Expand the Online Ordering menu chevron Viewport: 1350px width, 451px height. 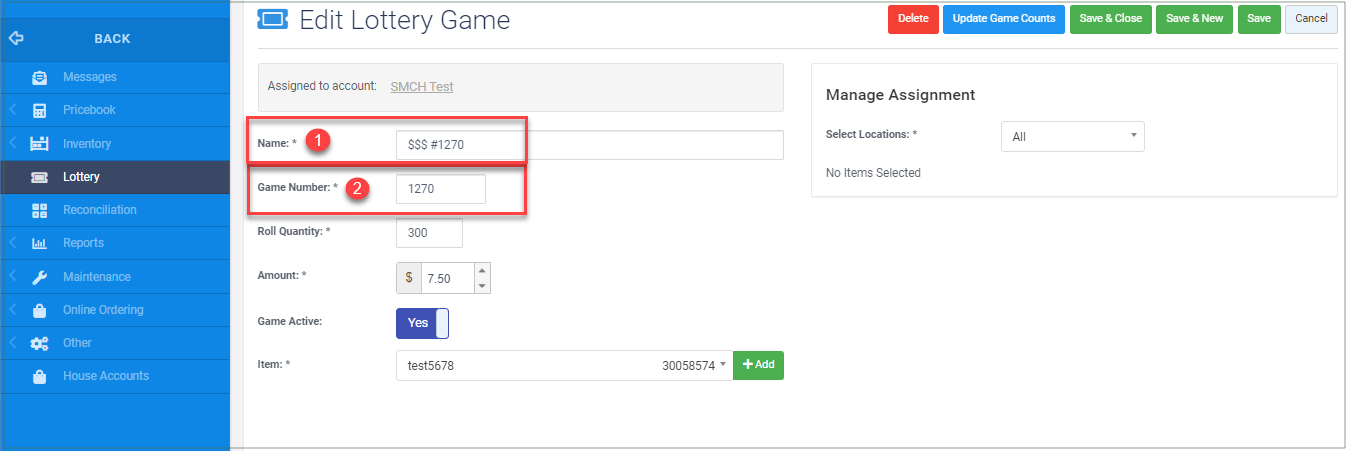pos(13,310)
